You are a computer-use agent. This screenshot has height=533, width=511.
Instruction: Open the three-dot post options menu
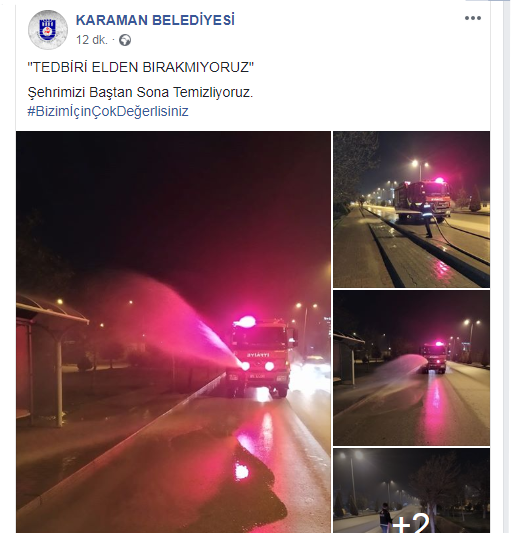point(473,18)
